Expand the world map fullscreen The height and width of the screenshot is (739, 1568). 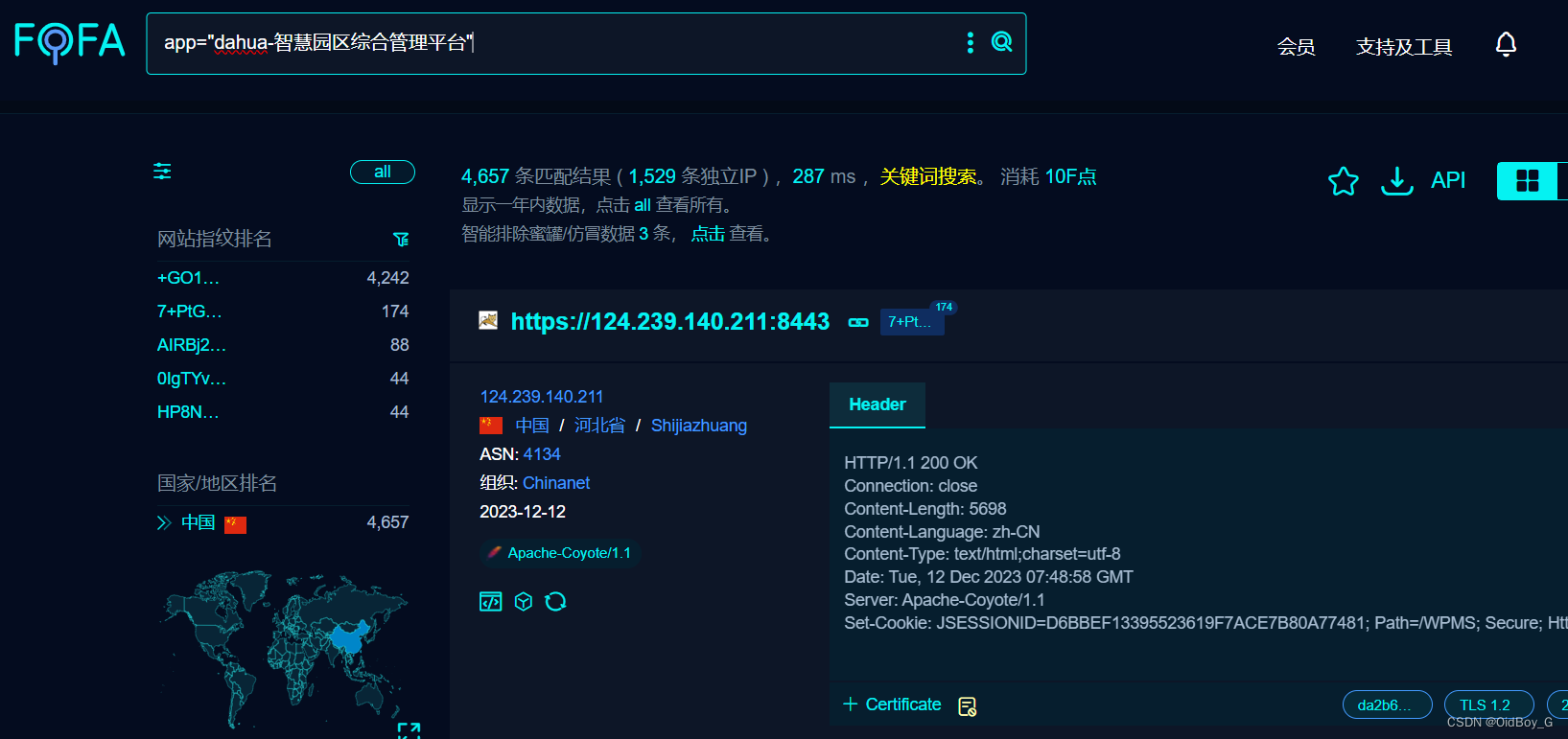pyautogui.click(x=409, y=730)
